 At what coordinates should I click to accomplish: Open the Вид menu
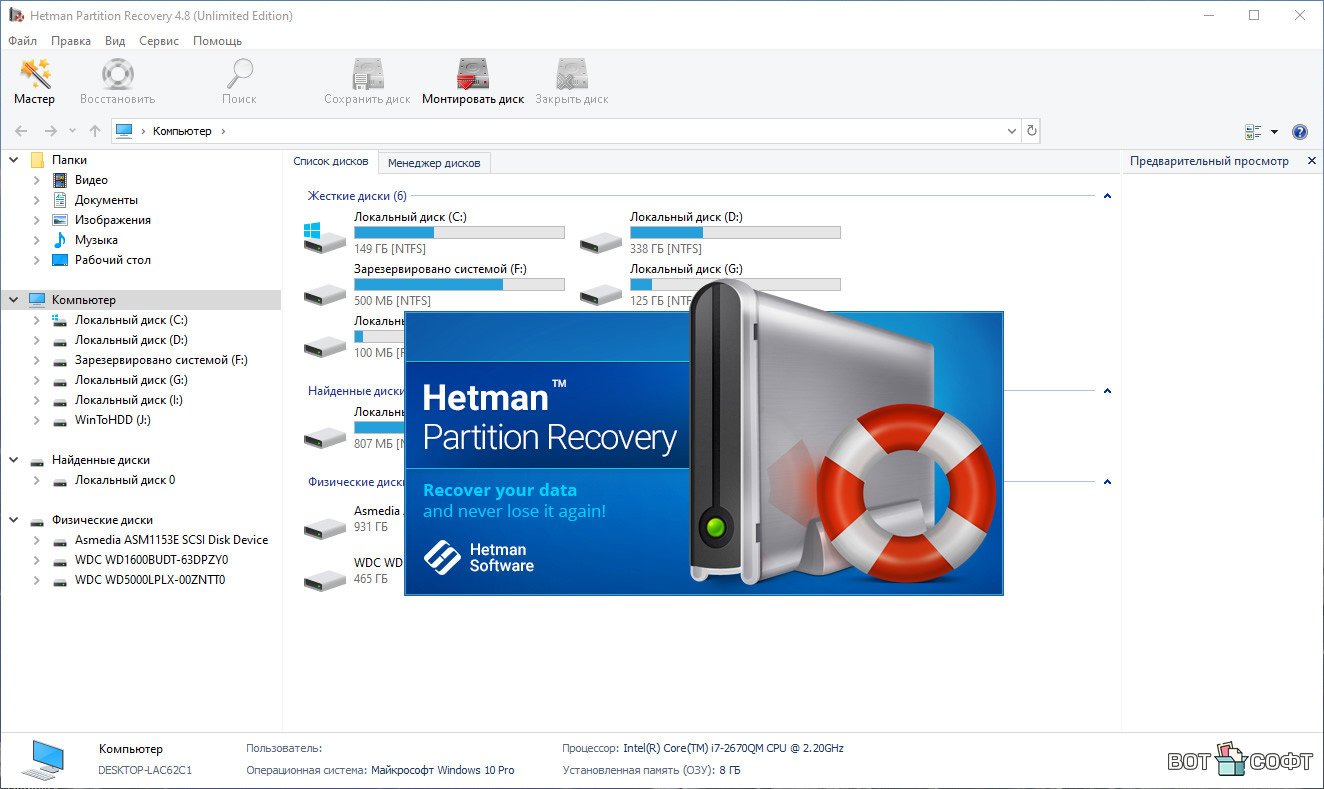coord(115,41)
